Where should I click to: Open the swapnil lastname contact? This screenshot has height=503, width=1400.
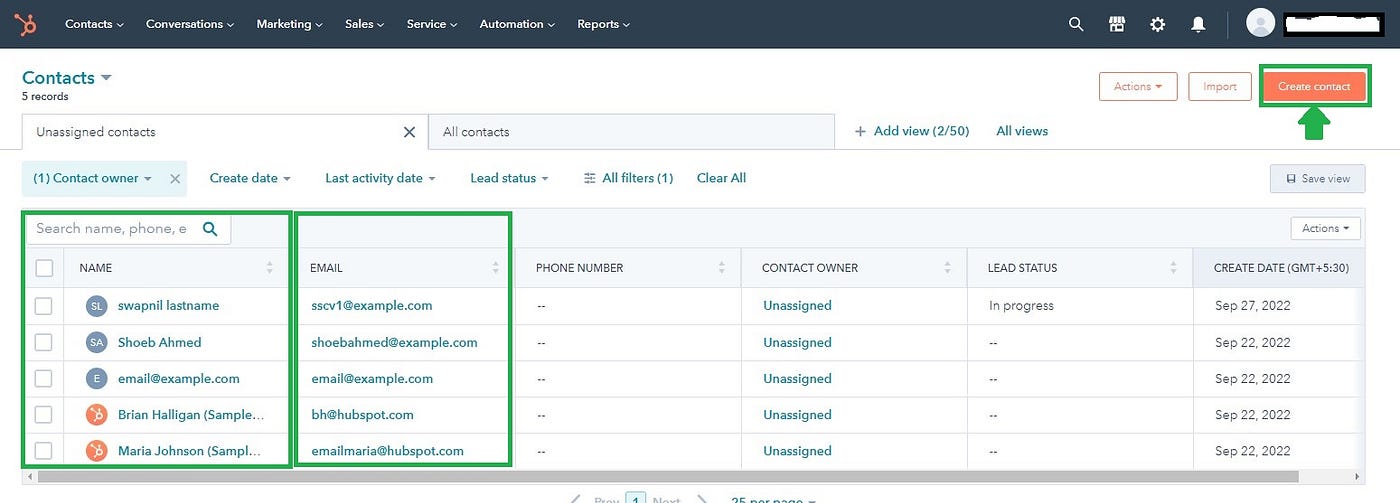click(168, 306)
